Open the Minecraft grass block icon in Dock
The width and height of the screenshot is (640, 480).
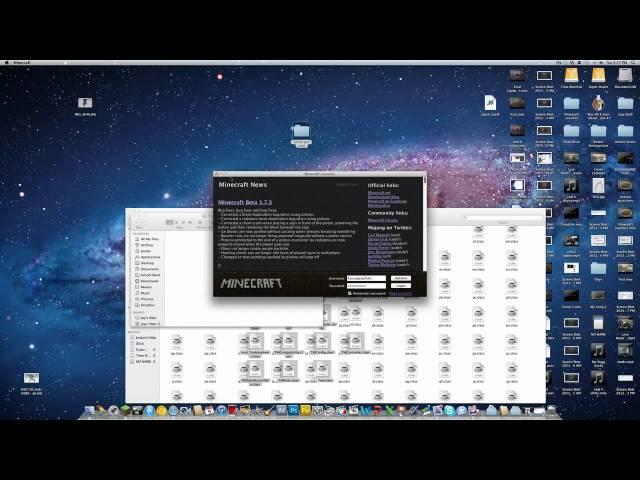(x=125, y=410)
